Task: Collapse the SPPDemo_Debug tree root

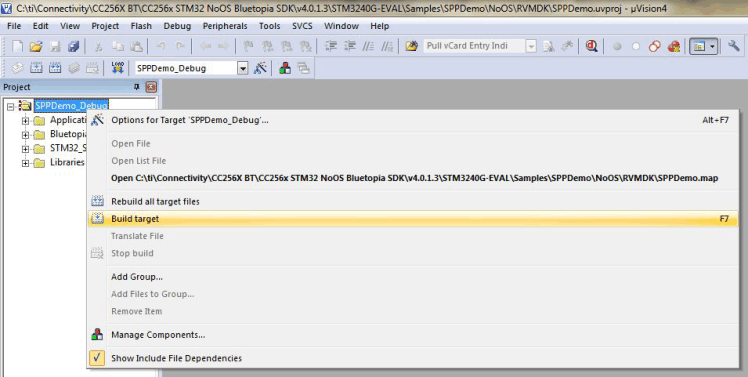Action: pyautogui.click(x=10, y=106)
